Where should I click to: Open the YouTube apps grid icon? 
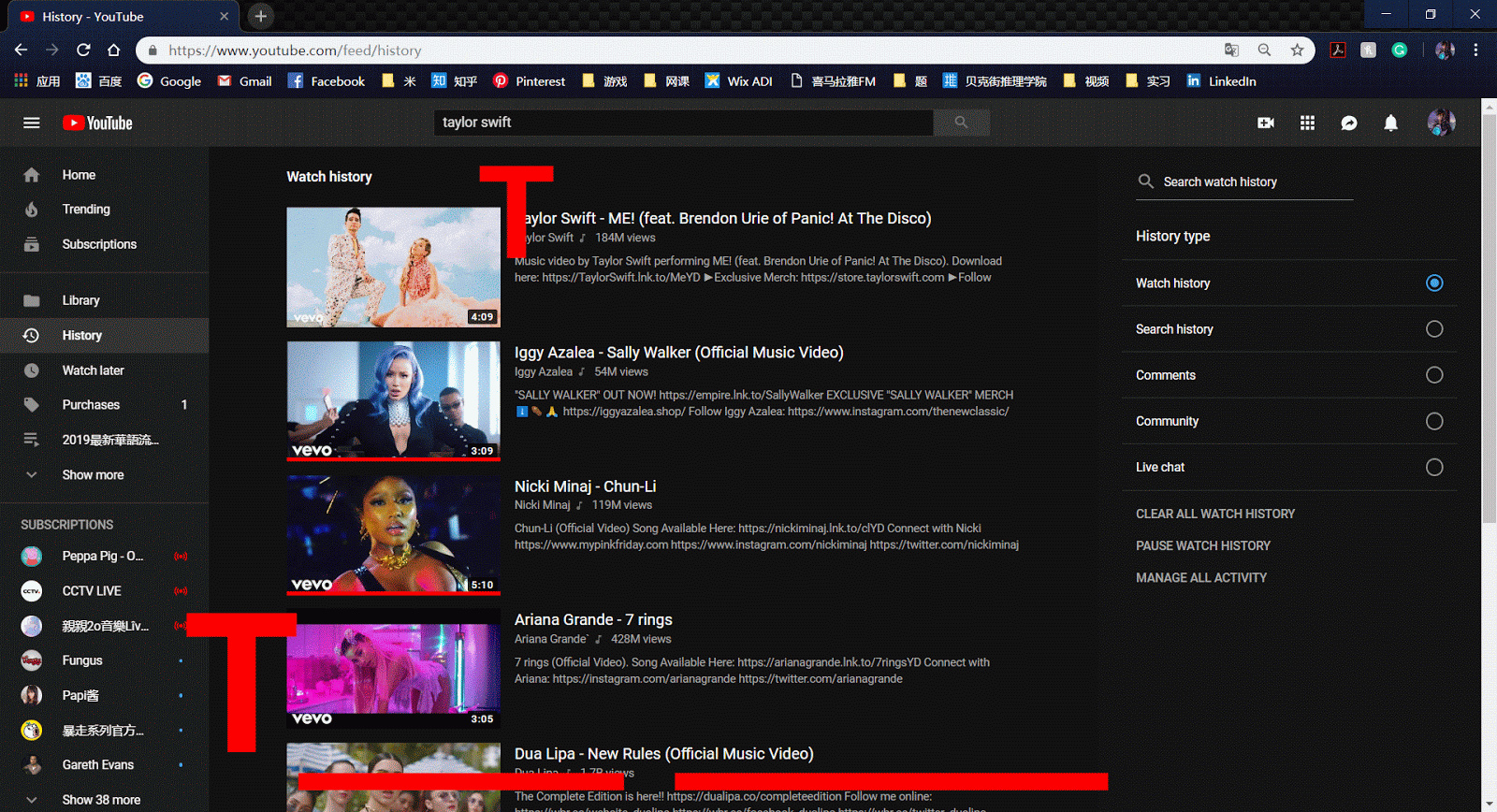(x=1308, y=123)
